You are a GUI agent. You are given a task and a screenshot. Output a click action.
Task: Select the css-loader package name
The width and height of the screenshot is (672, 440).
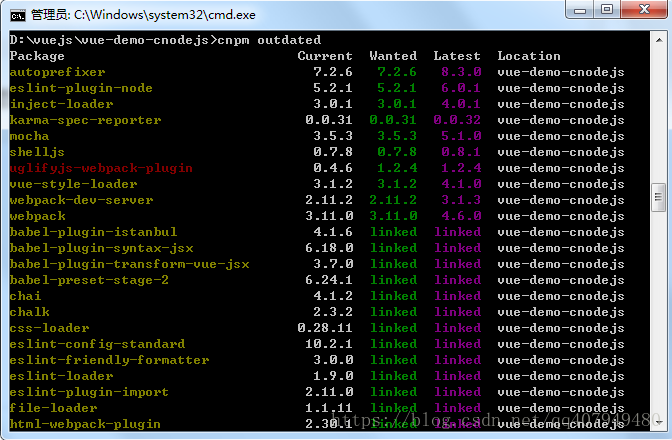pyautogui.click(x=49, y=328)
